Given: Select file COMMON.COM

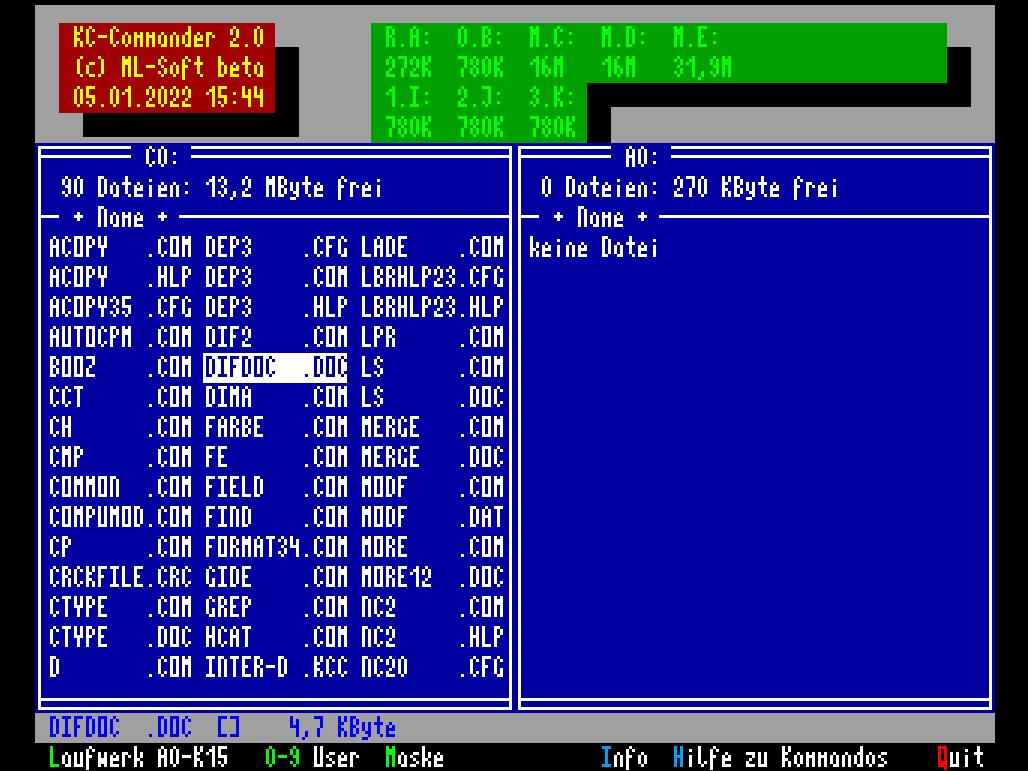Looking at the screenshot, I should click(x=121, y=487).
